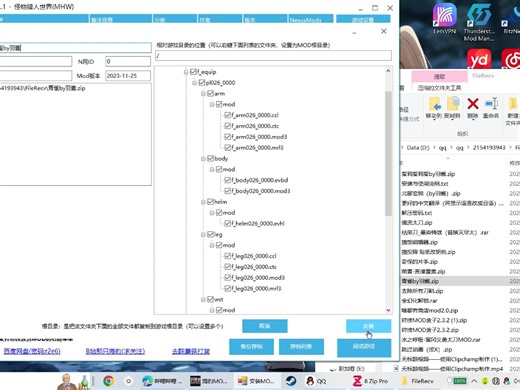Click the save list button
This screenshot has height=390, width=520.
tap(301, 347)
